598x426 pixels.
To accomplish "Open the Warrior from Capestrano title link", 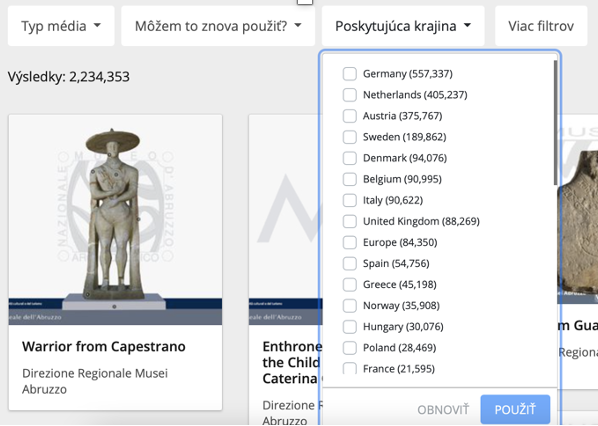I will (104, 346).
